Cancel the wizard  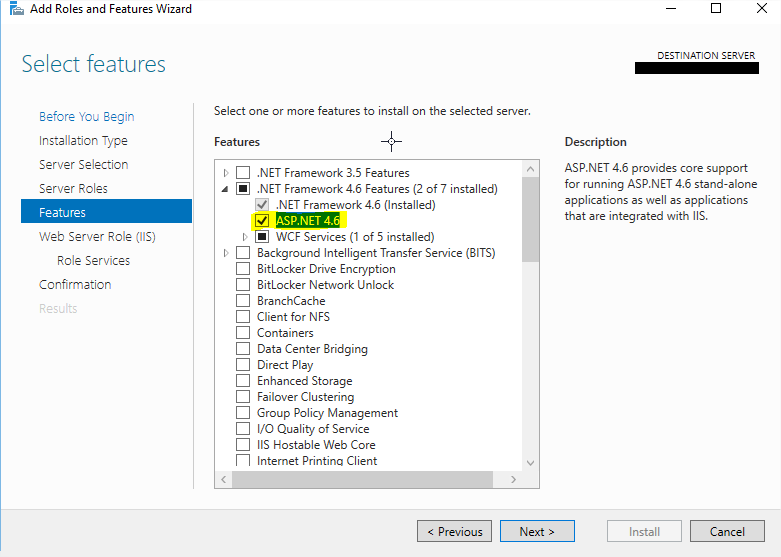(x=726, y=532)
